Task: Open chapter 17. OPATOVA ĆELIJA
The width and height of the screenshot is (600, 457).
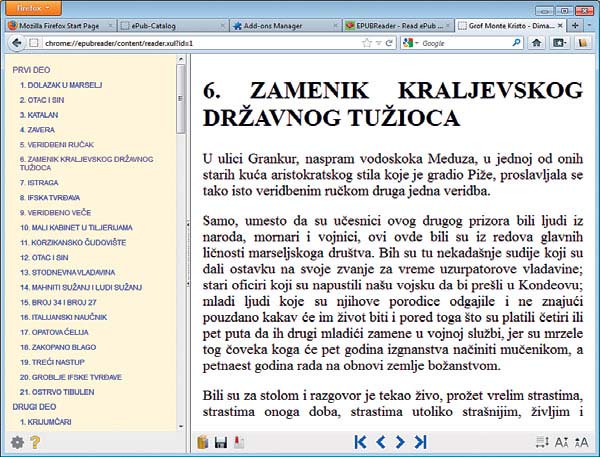Action: 54,332
